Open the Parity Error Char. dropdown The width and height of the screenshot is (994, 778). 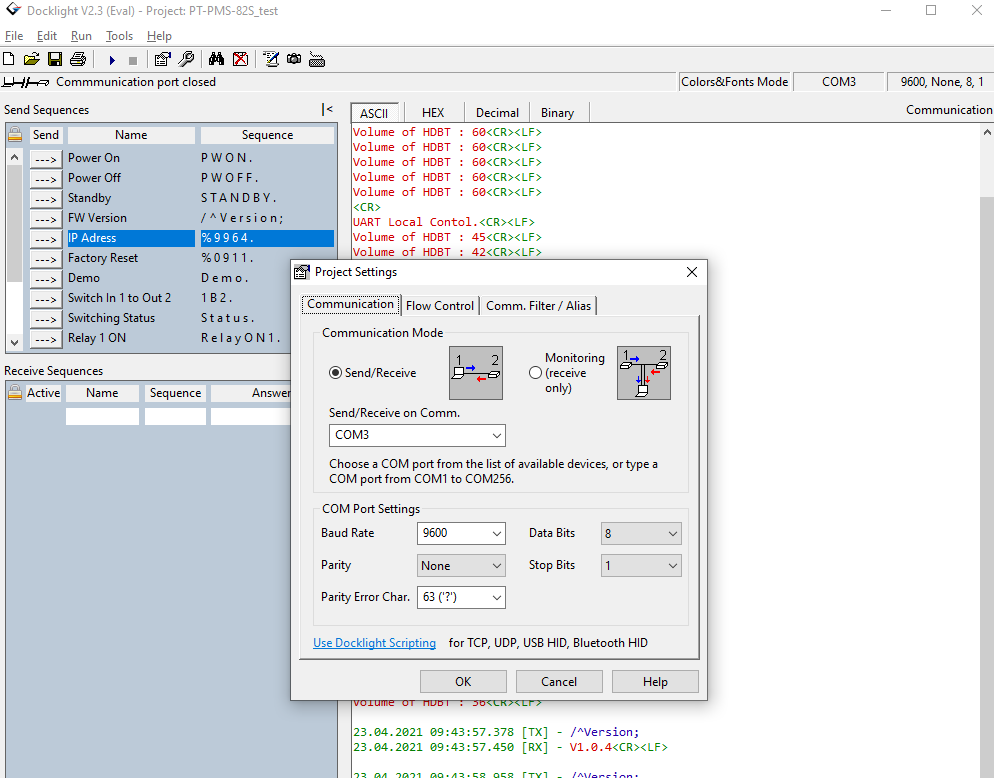[x=461, y=597]
